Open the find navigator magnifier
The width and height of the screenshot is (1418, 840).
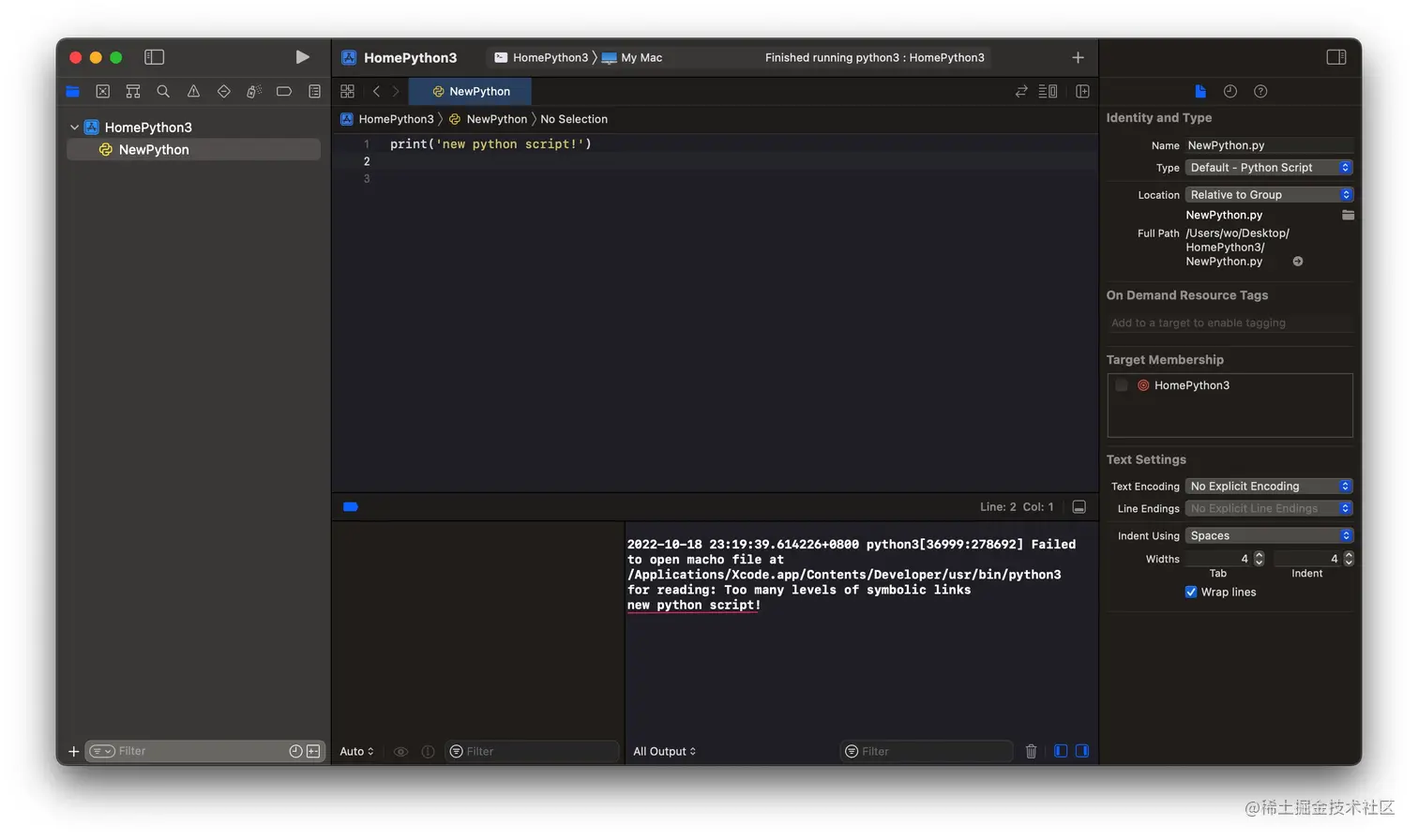tap(163, 91)
